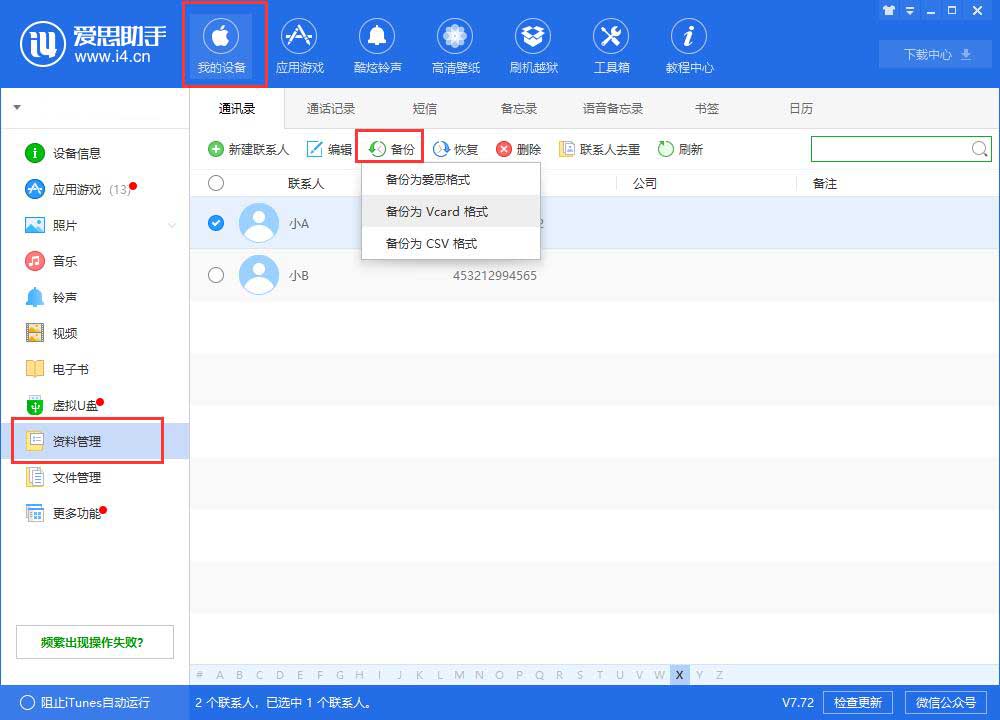Uncheck contact 小A
This screenshot has height=720, width=1000.
pyautogui.click(x=216, y=224)
